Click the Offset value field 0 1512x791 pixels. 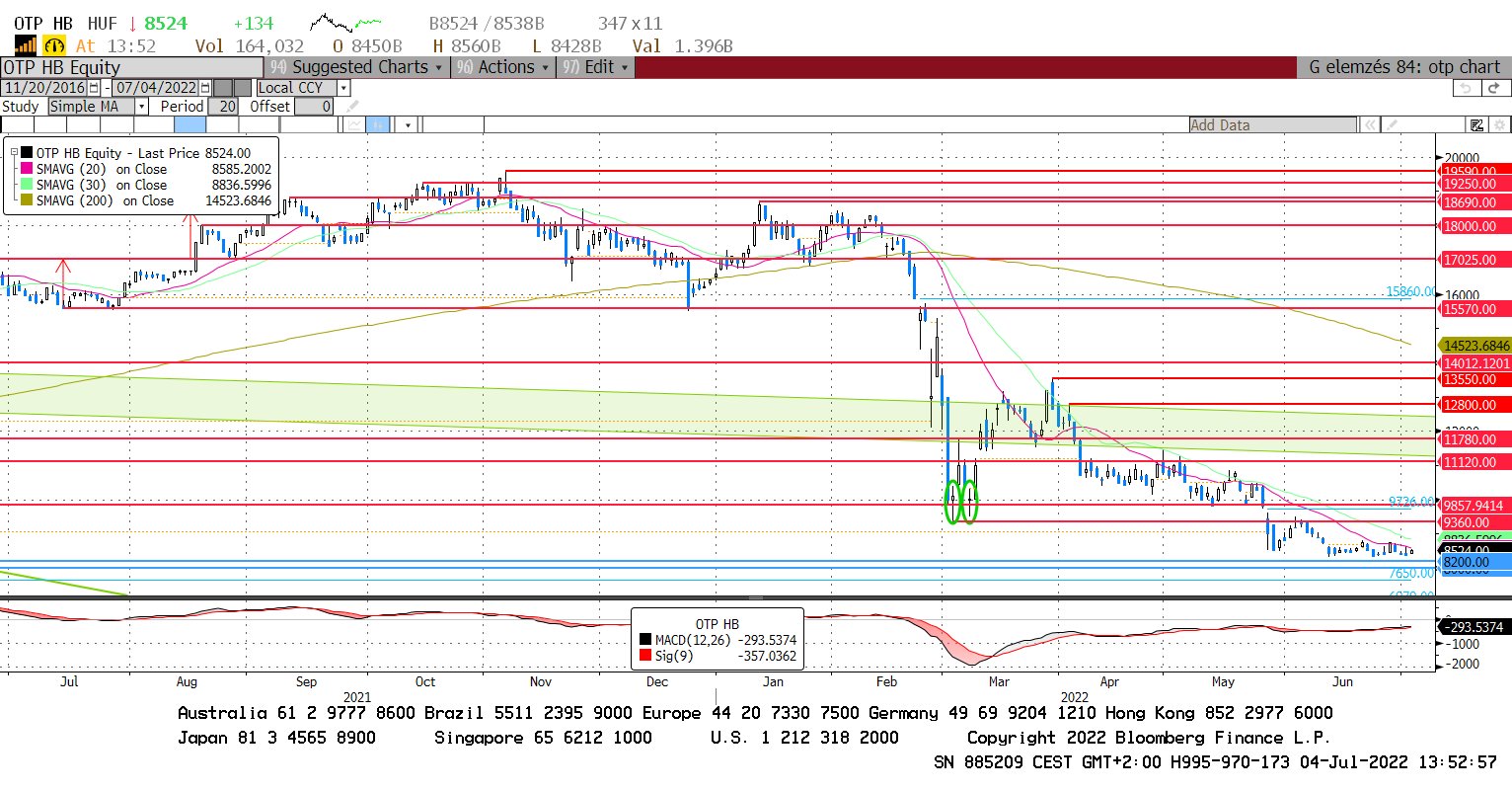tap(314, 107)
